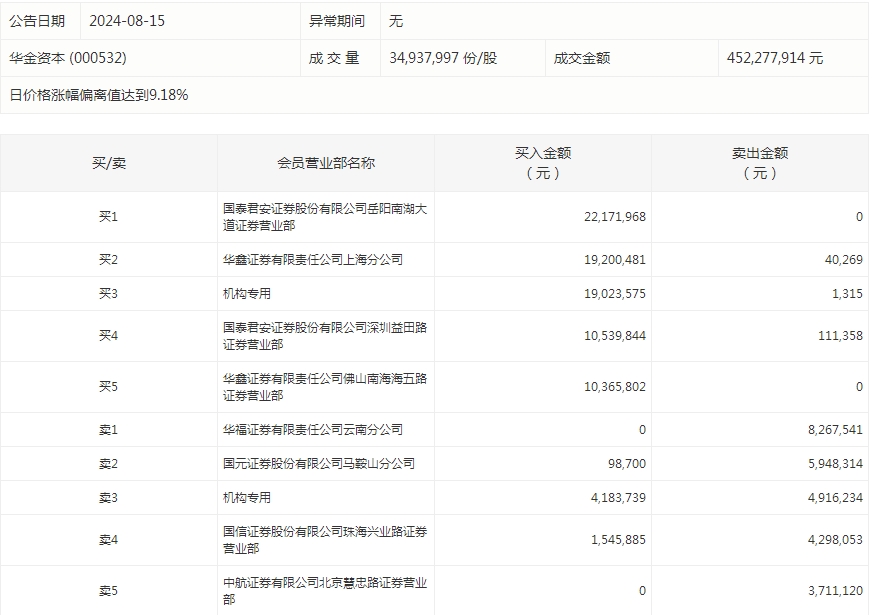Screen dimensions: 874x615
Task: Click the 成交金额 value 452,277,914 元
Action: pyautogui.click(x=775, y=58)
